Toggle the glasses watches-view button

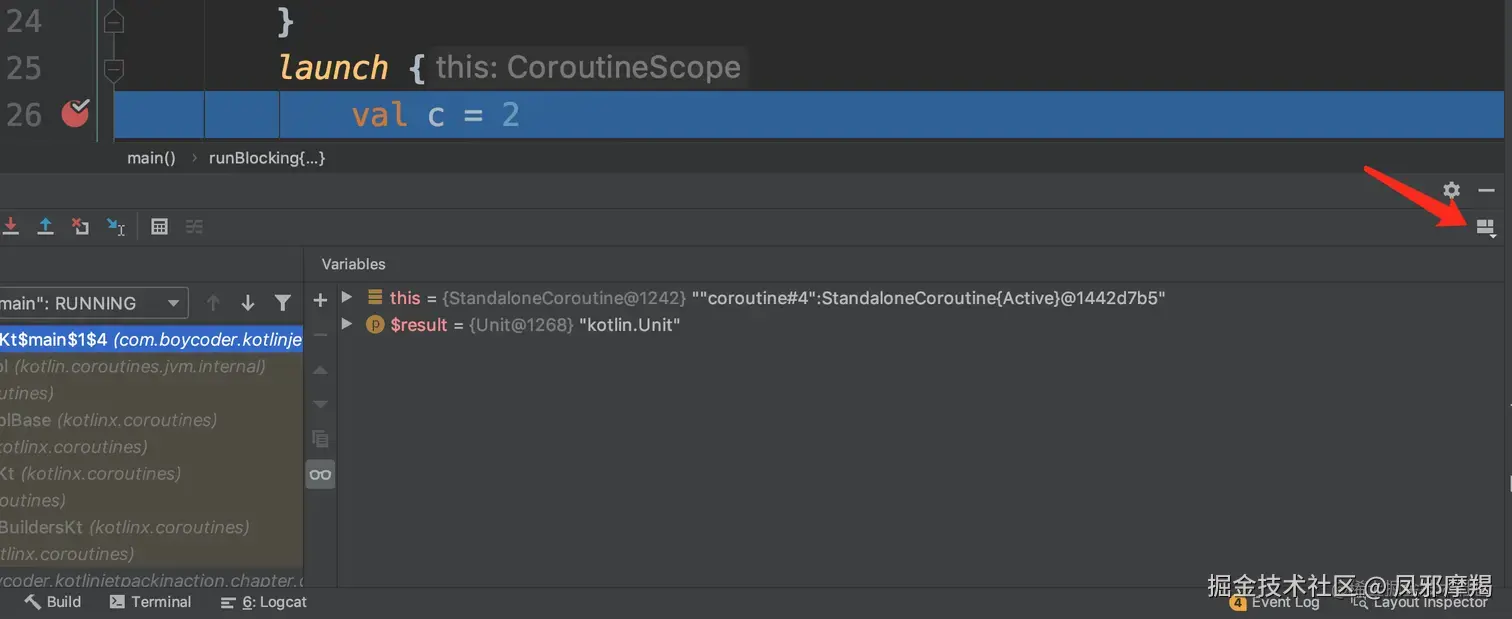click(320, 474)
